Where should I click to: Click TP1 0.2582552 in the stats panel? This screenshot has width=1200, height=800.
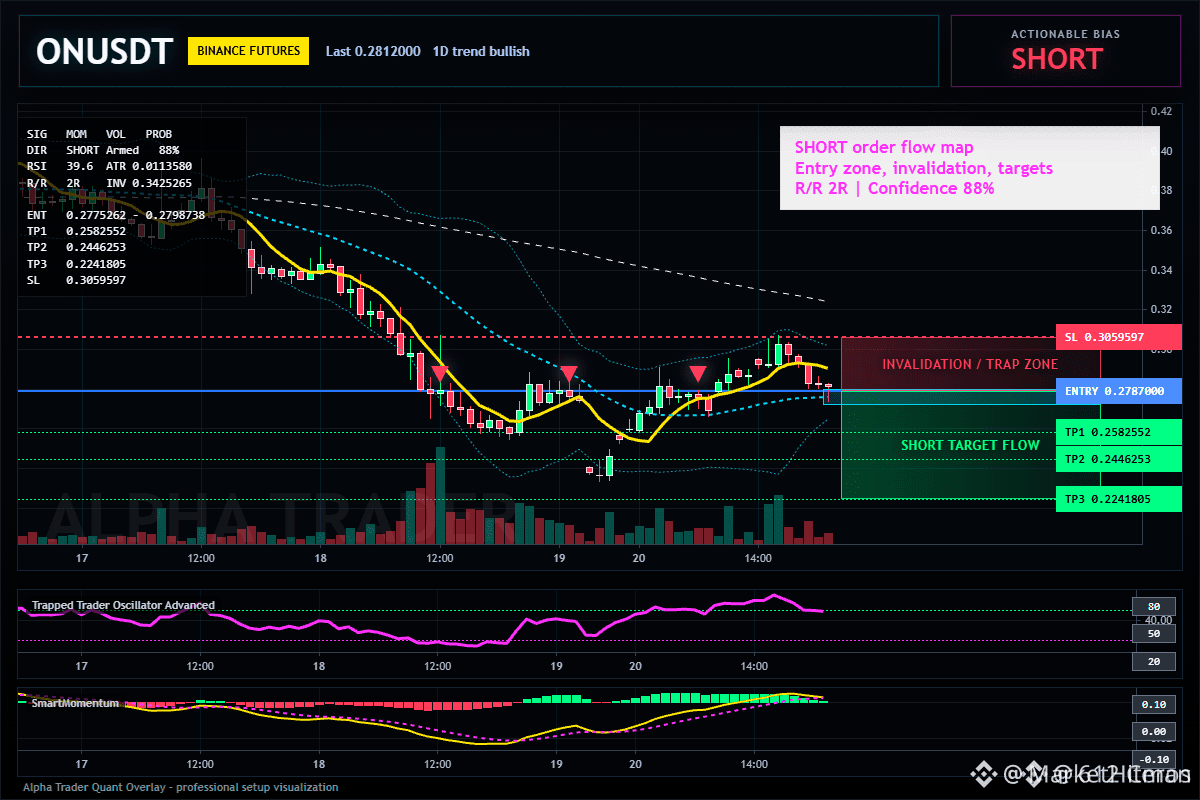[x=76, y=231]
